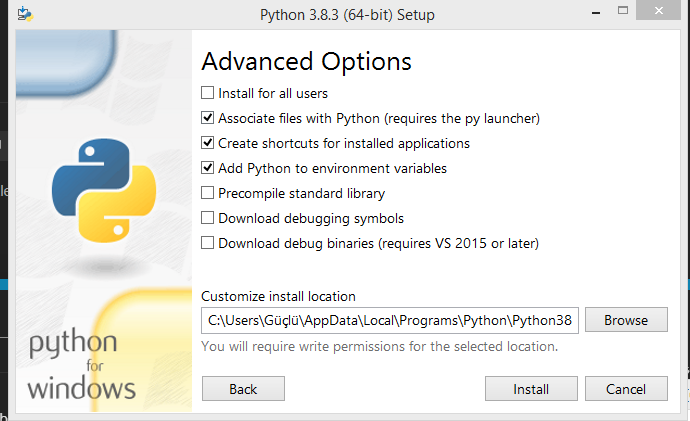This screenshot has height=421, width=690.
Task: Close the Python Setup window
Action: click(658, 10)
